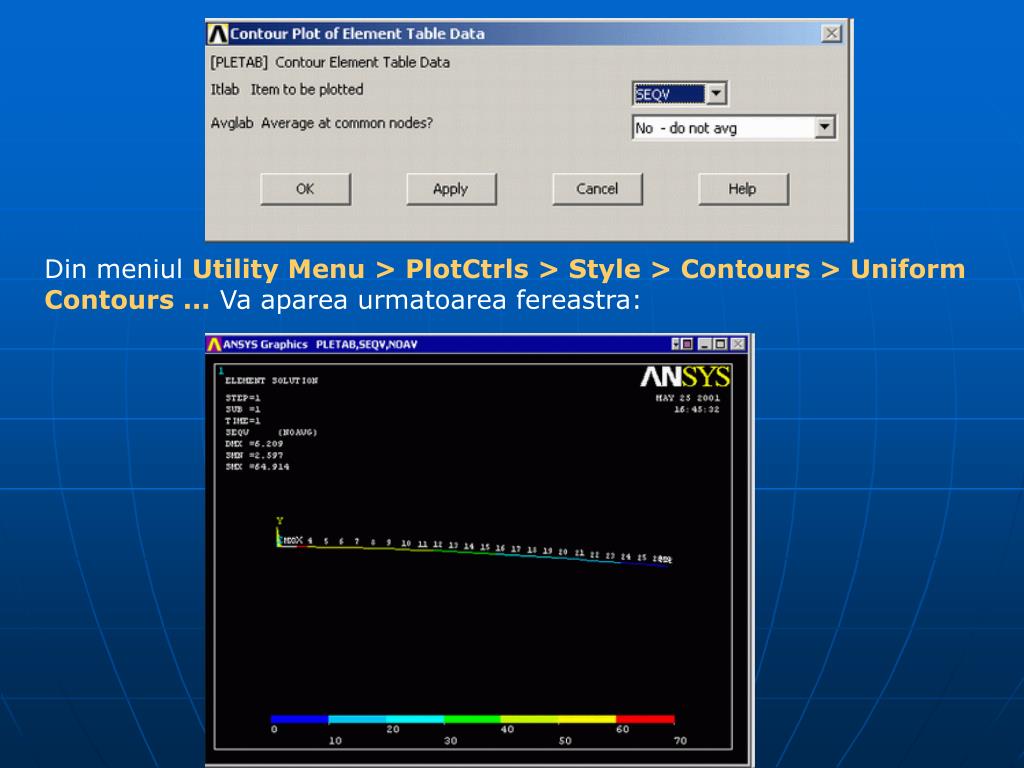
Task: Close the ANSYS Graphics window
Action: click(x=738, y=344)
